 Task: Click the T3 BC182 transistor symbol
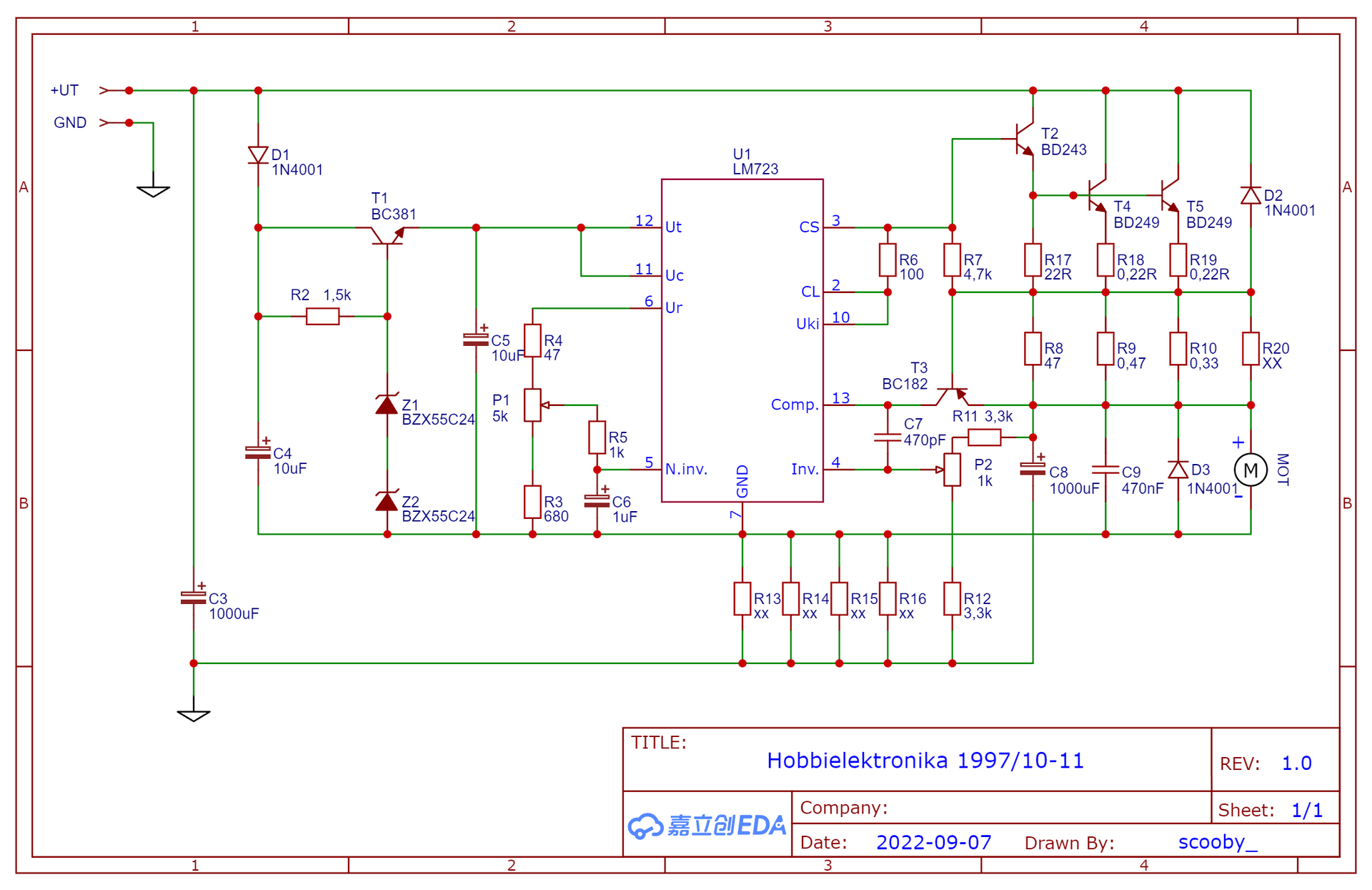tap(952, 395)
